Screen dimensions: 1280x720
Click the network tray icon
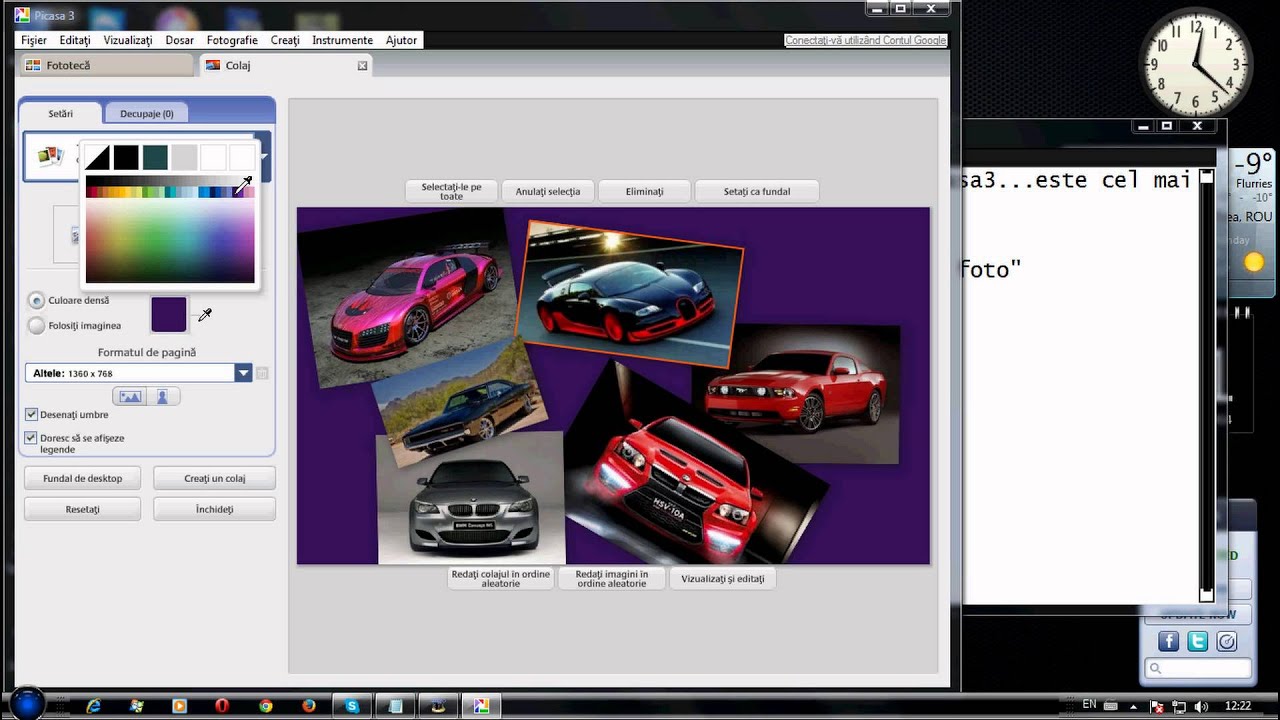point(1179,706)
